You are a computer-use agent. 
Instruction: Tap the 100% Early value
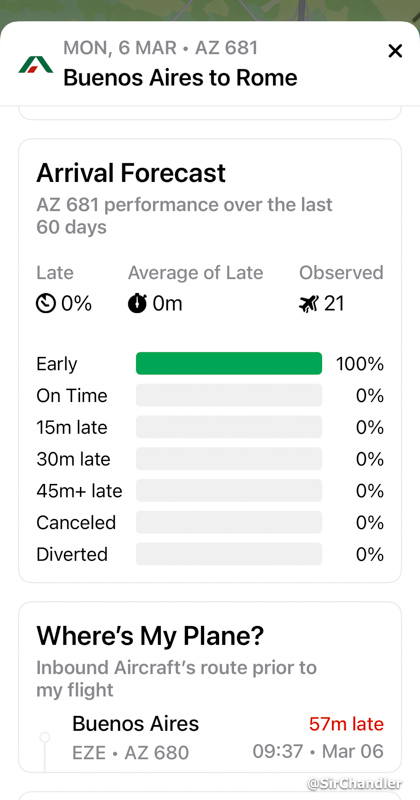pos(360,364)
